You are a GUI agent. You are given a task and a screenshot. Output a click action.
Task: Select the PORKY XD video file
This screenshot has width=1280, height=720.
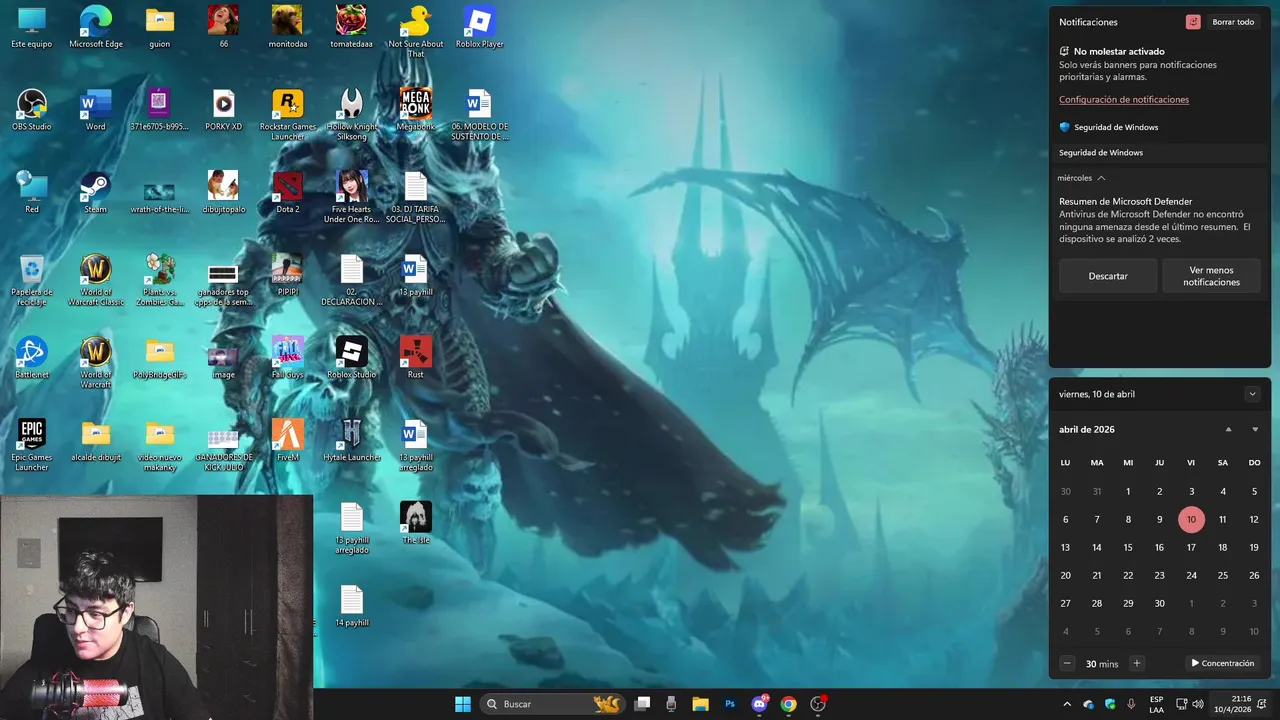224,110
